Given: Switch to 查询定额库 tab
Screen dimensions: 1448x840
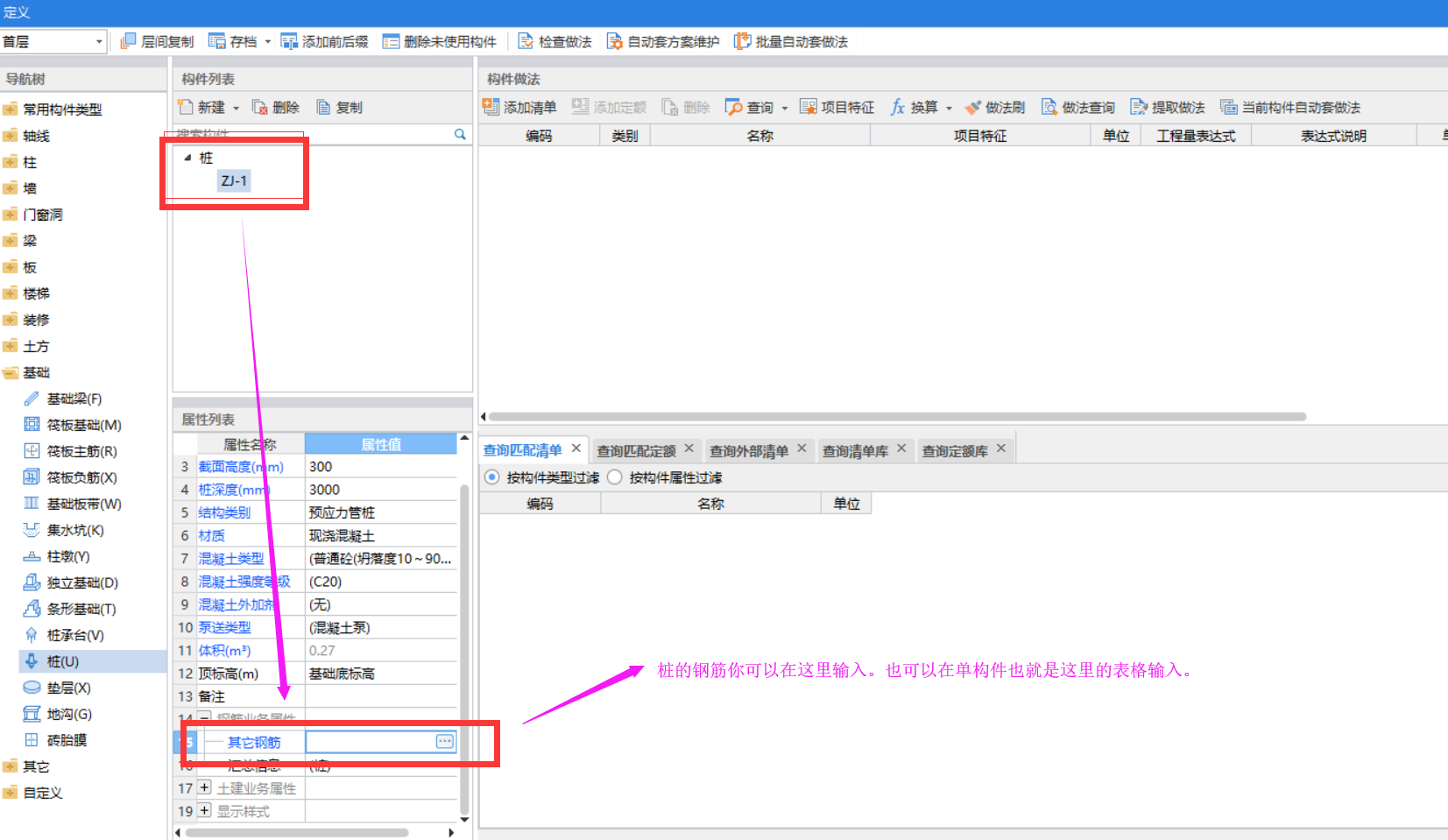Looking at the screenshot, I should coord(955,451).
